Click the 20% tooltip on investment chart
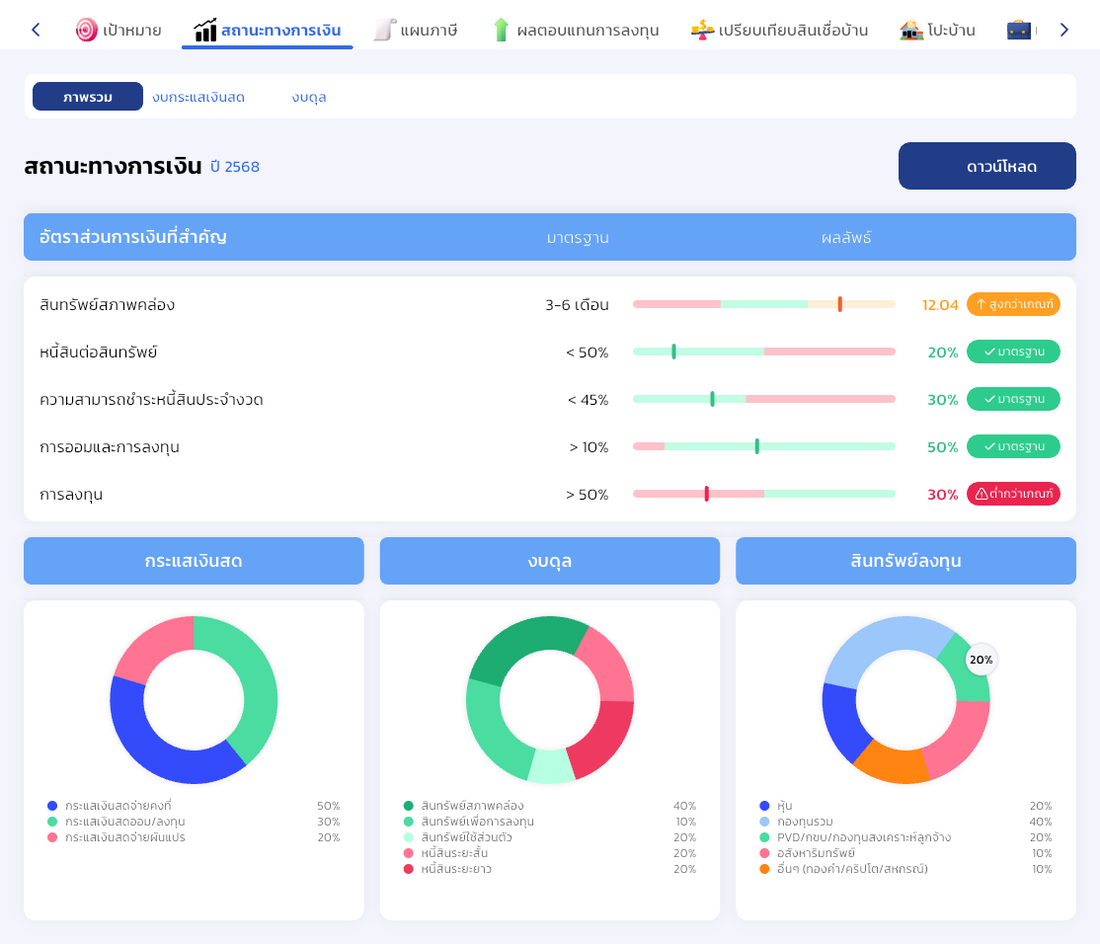1100x944 pixels. (x=981, y=659)
